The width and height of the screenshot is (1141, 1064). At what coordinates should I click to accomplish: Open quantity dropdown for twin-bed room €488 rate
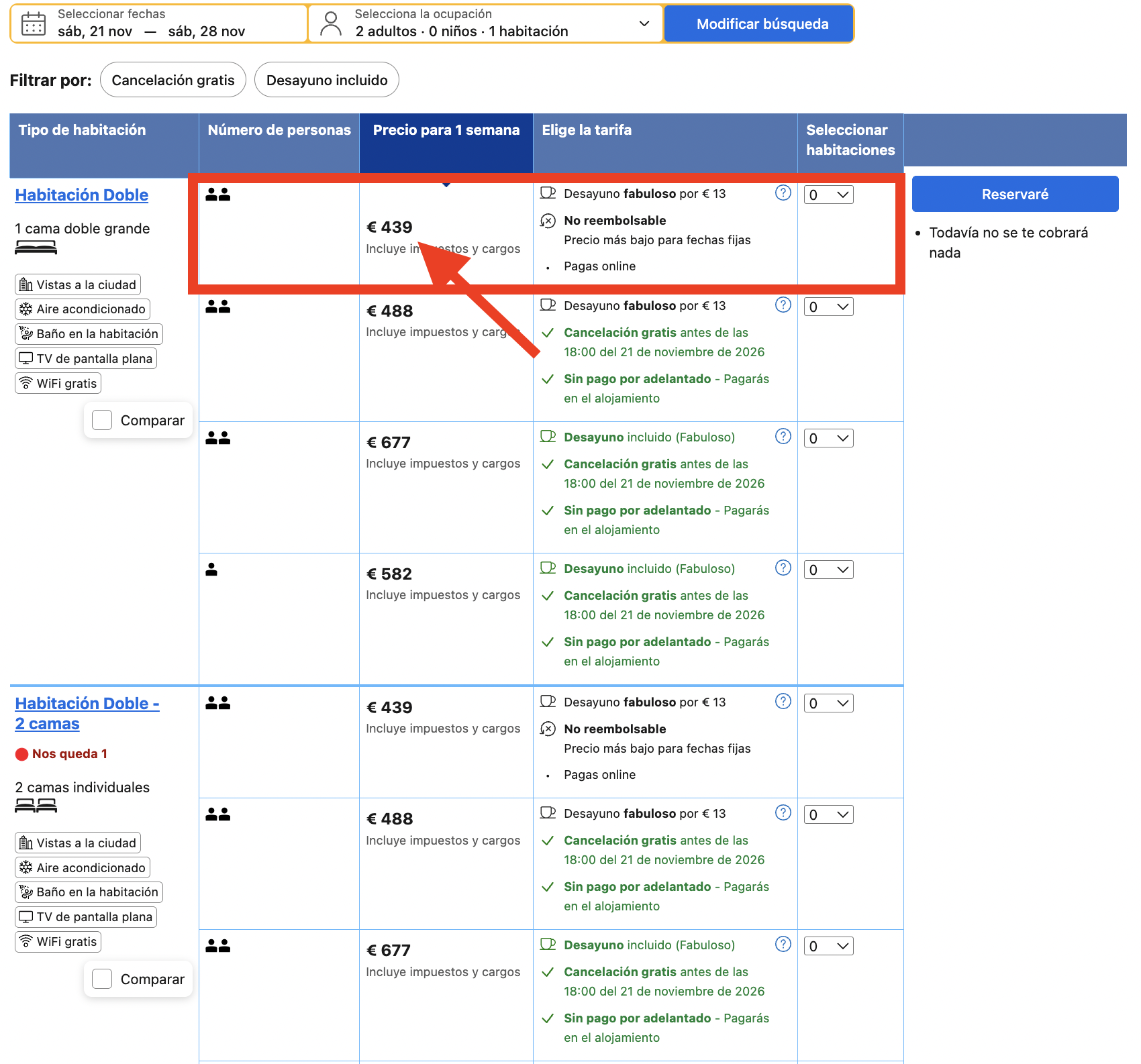829,814
